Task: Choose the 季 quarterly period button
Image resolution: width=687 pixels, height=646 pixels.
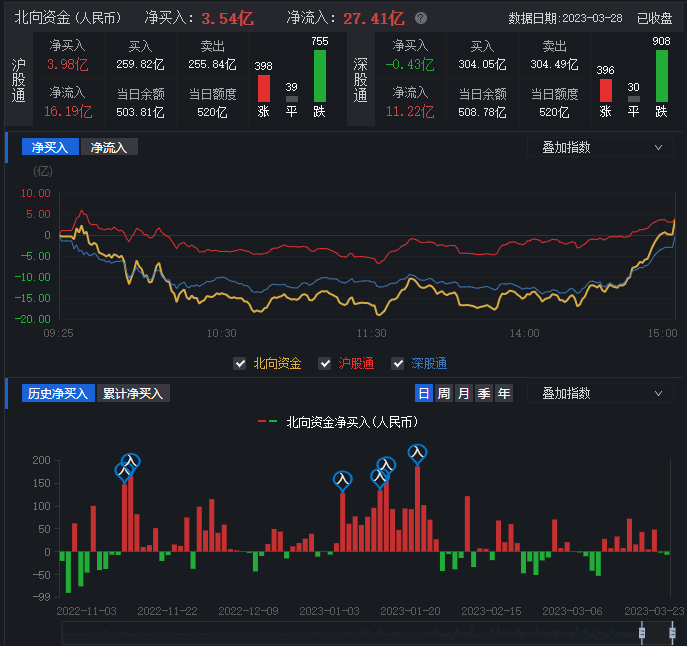Action: (x=484, y=393)
